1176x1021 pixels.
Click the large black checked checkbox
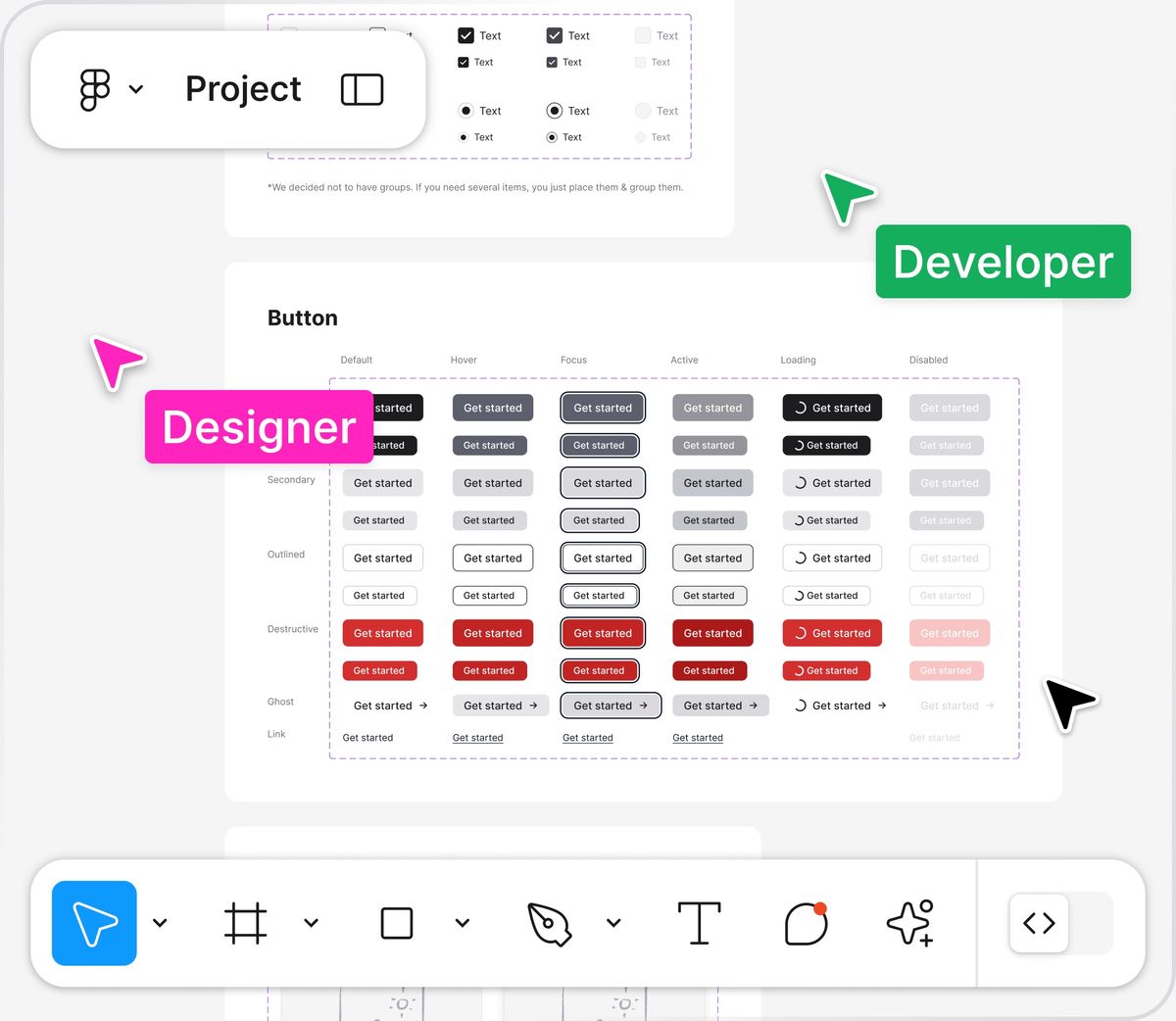coord(466,35)
